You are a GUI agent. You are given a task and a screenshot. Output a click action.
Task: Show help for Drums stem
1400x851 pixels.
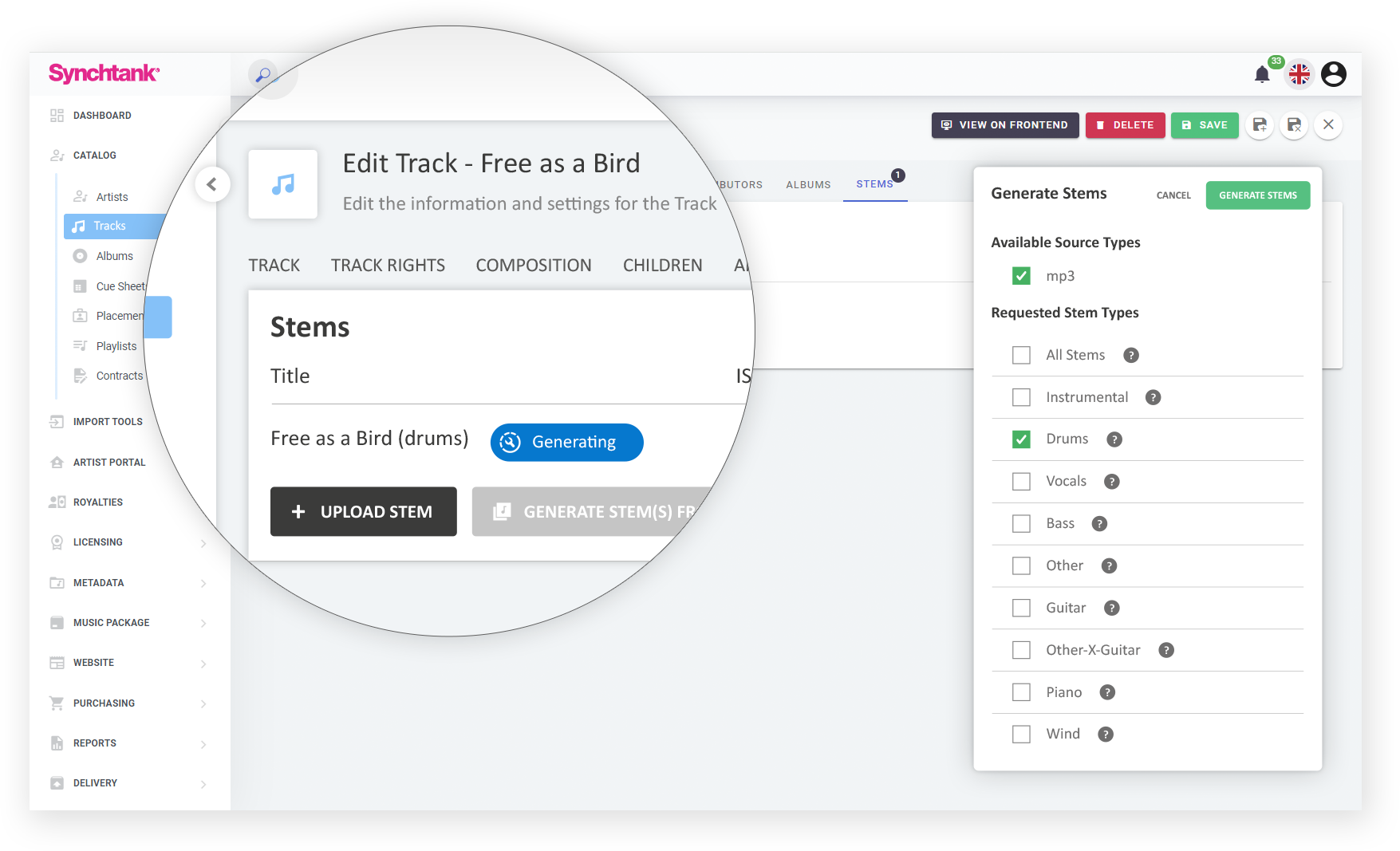1115,439
